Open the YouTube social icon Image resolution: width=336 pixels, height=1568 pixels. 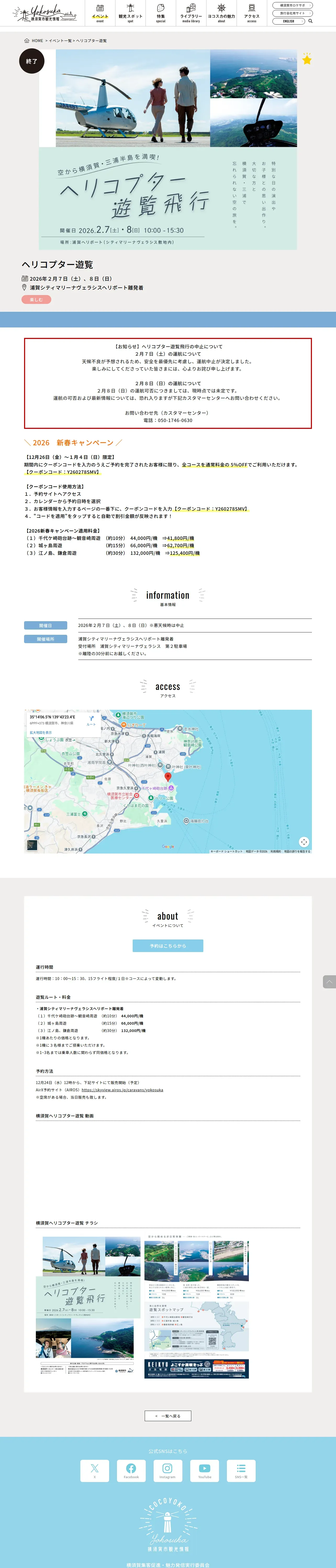[204, 1471]
